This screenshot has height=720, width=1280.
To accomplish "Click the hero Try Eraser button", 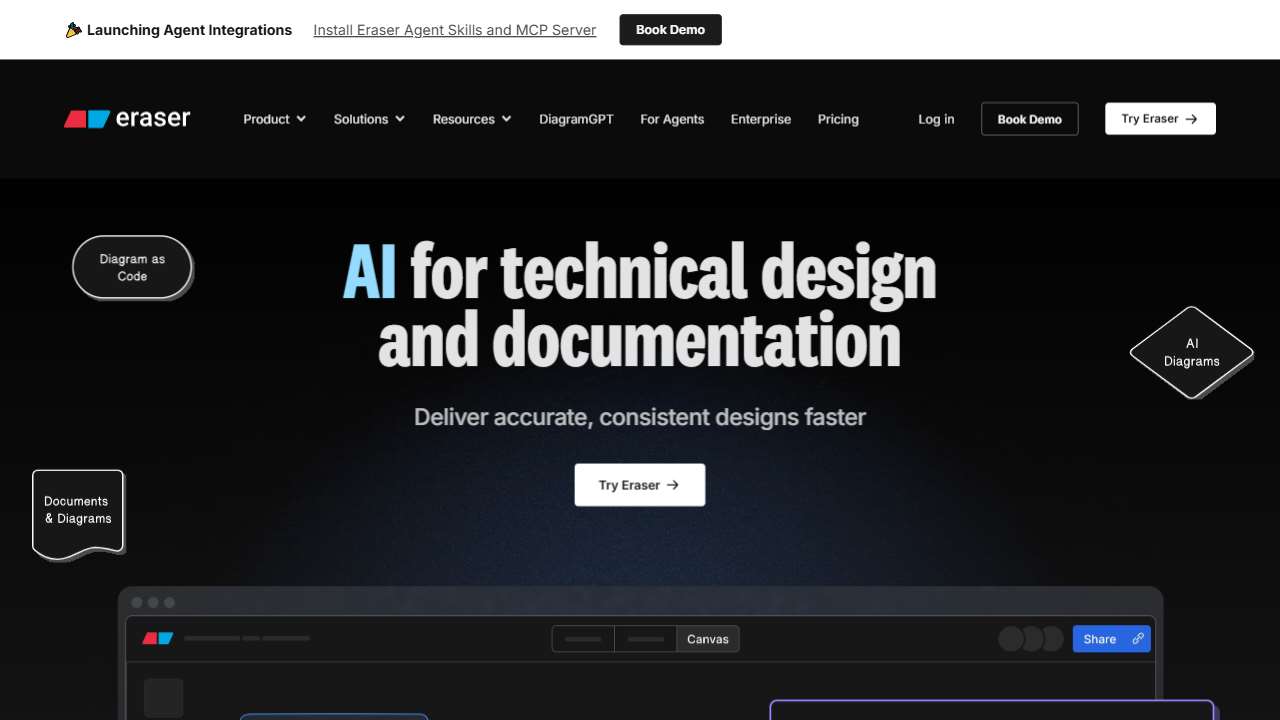I will 639,485.
